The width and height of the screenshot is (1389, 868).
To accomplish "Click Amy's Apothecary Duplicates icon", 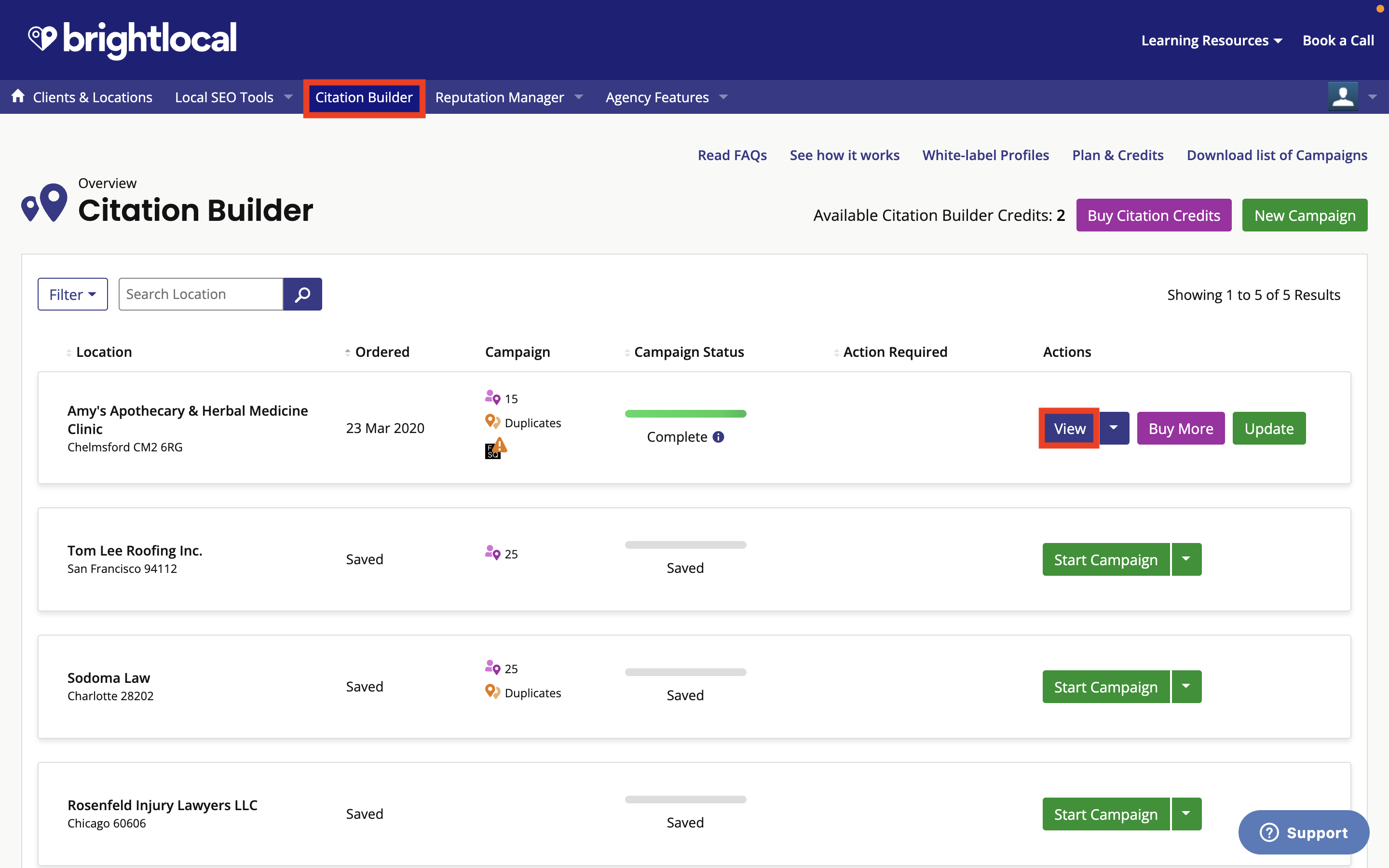I will pyautogui.click(x=492, y=422).
